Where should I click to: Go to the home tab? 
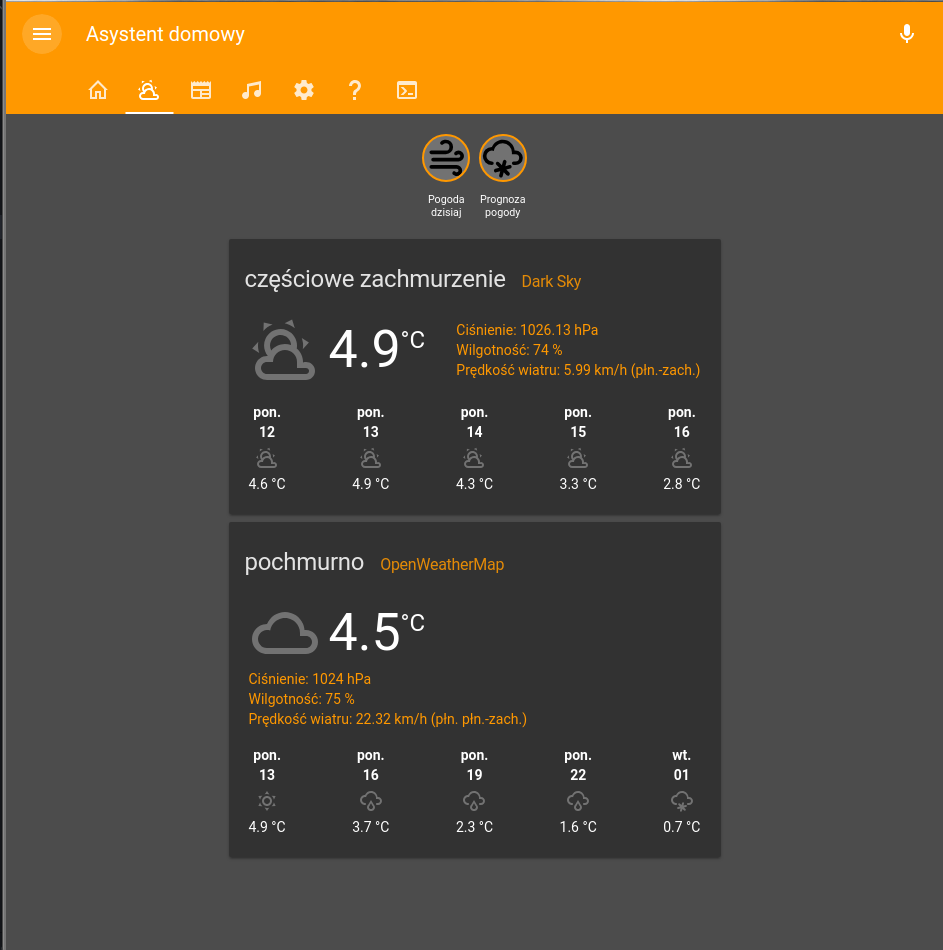tap(98, 90)
